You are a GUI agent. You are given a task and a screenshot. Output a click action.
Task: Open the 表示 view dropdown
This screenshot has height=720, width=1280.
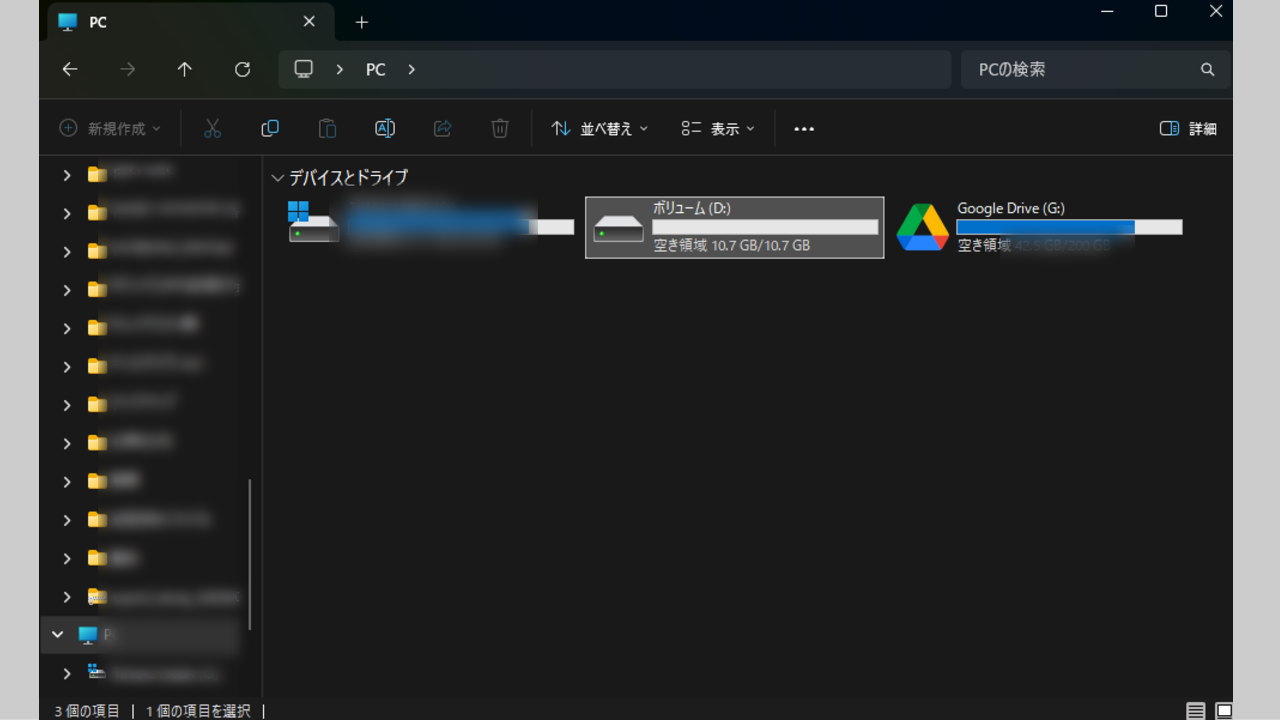click(x=718, y=128)
